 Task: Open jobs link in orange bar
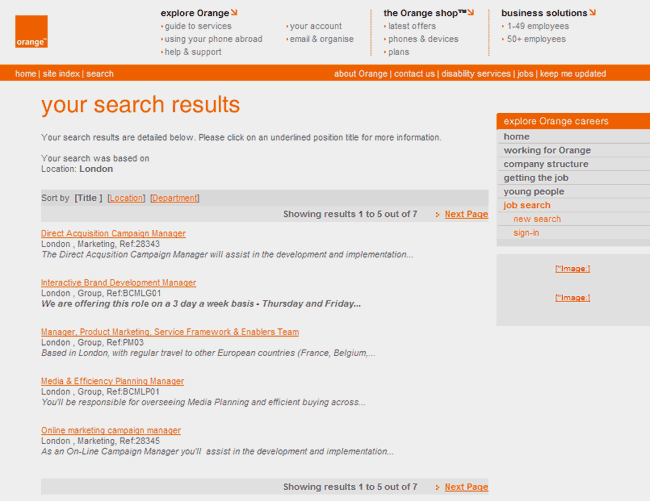coord(525,74)
